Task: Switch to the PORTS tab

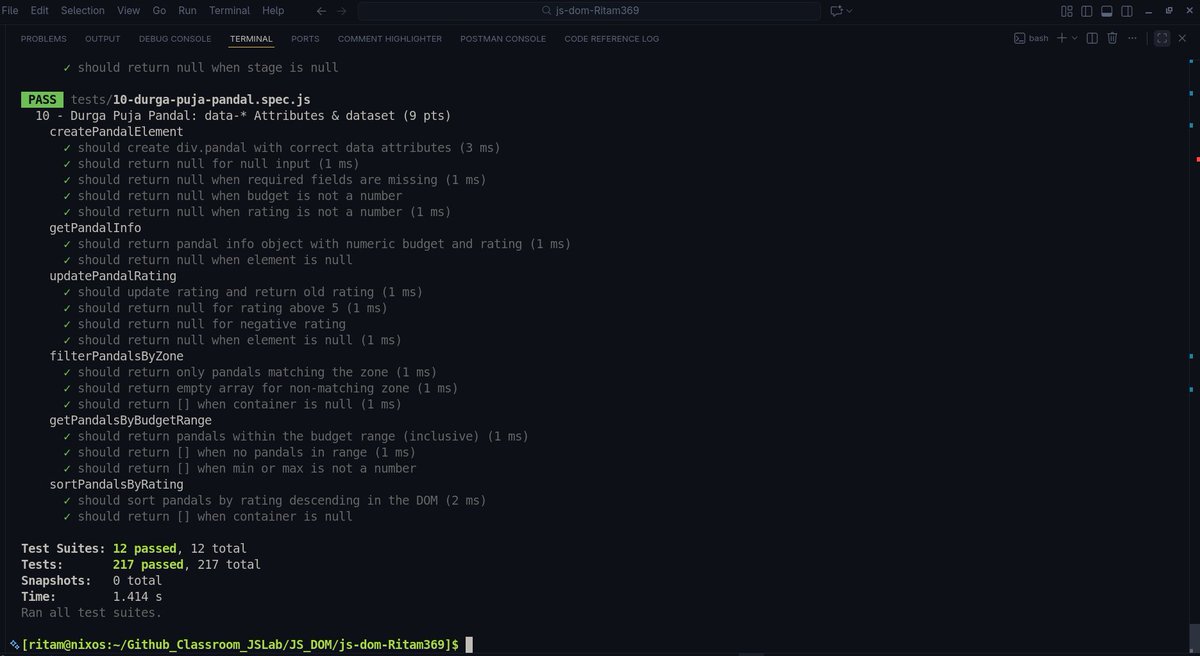Action: [305, 39]
